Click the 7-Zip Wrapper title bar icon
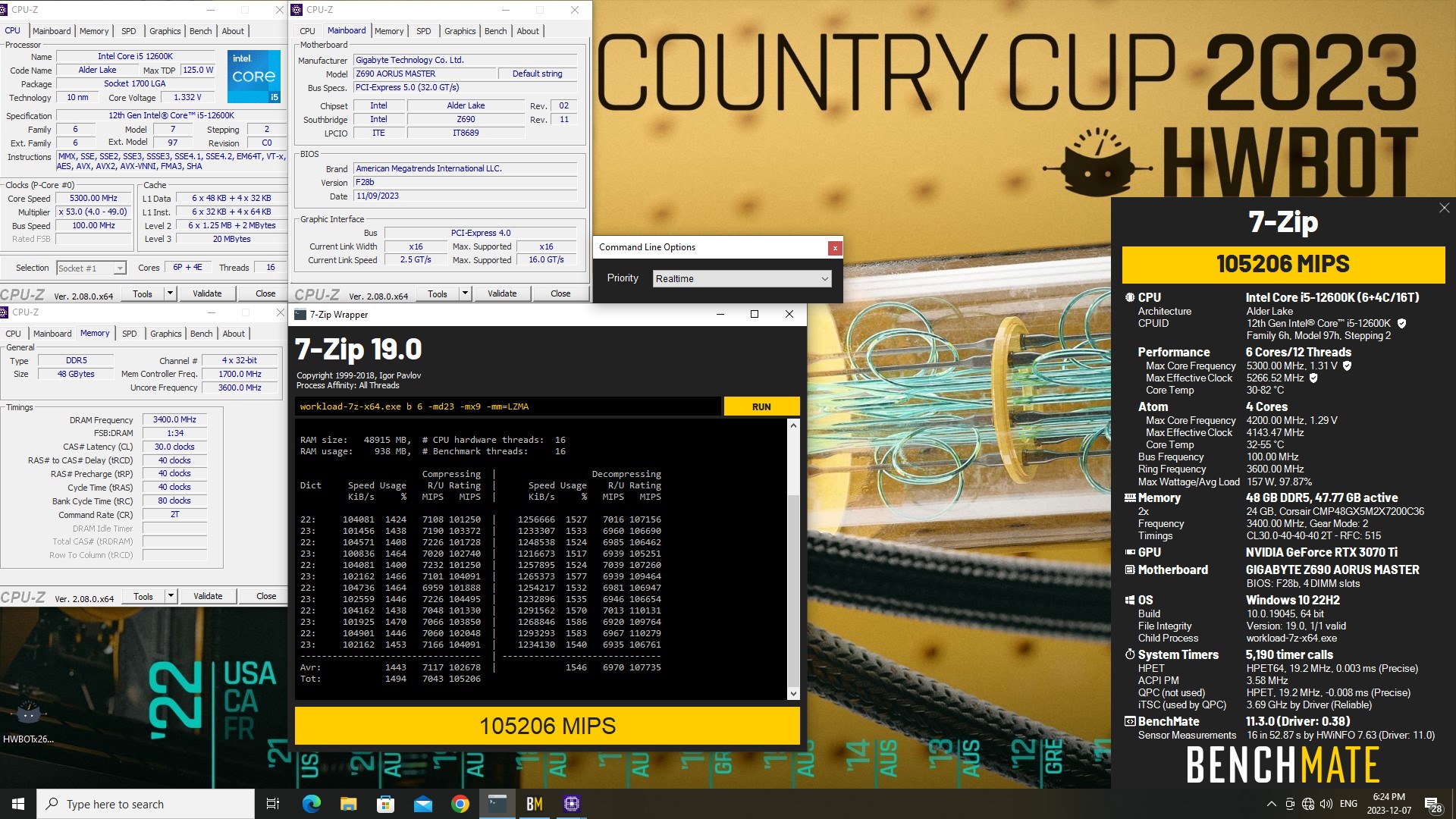Image resolution: width=1456 pixels, height=819 pixels. pyautogui.click(x=300, y=314)
